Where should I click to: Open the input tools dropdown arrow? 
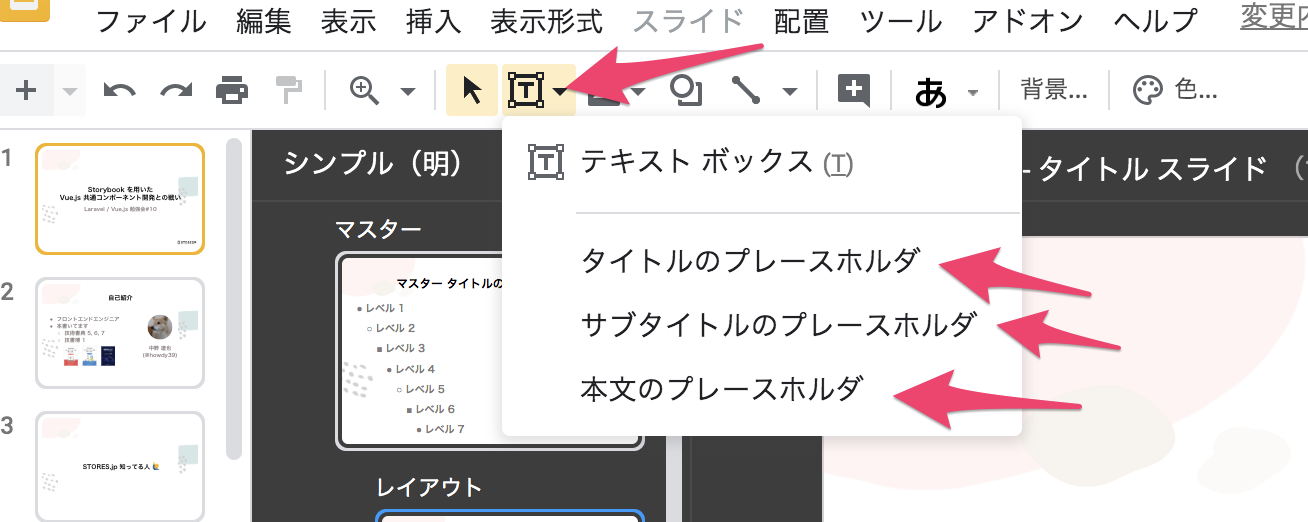coord(973,93)
